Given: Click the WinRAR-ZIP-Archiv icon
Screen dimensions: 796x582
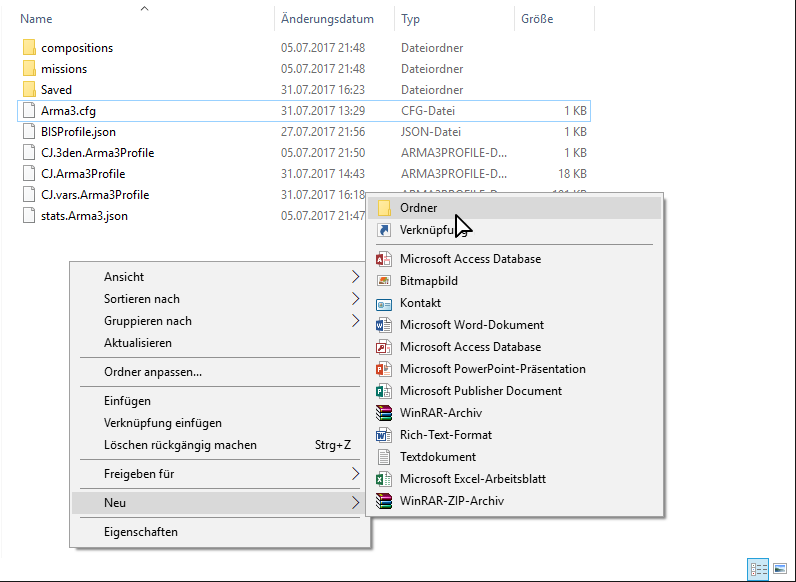Looking at the screenshot, I should coord(384,501).
